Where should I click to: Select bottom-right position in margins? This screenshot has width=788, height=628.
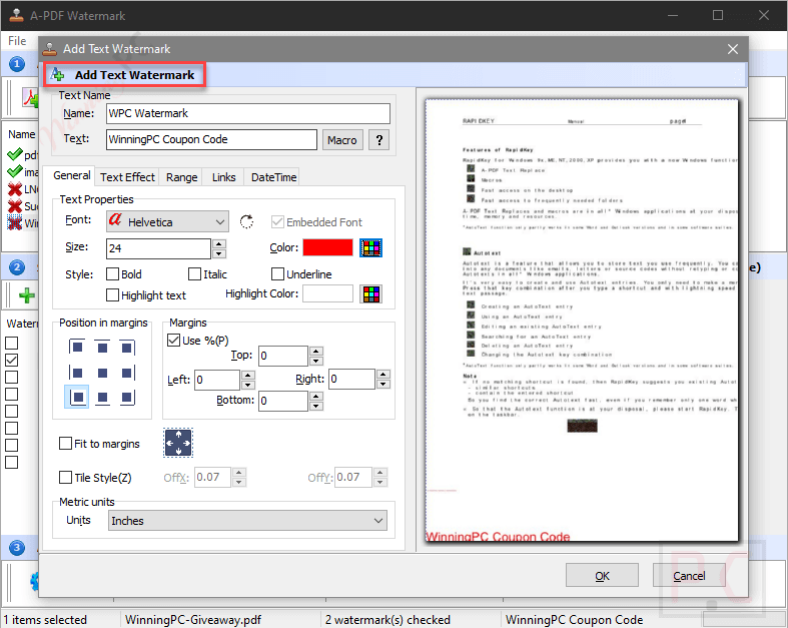click(x=127, y=397)
